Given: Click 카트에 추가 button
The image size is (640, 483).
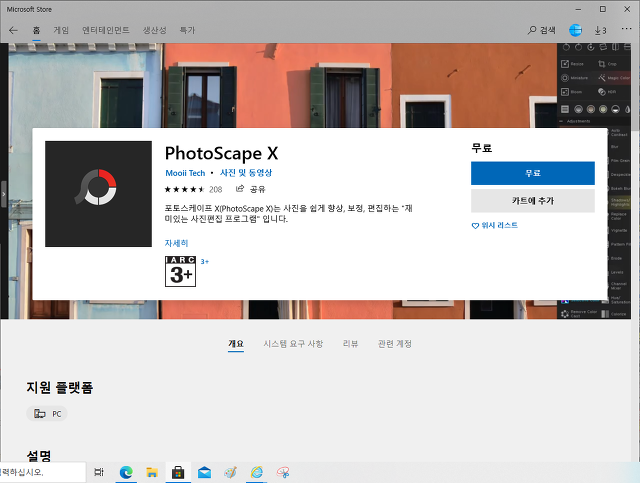Looking at the screenshot, I should [x=533, y=201].
